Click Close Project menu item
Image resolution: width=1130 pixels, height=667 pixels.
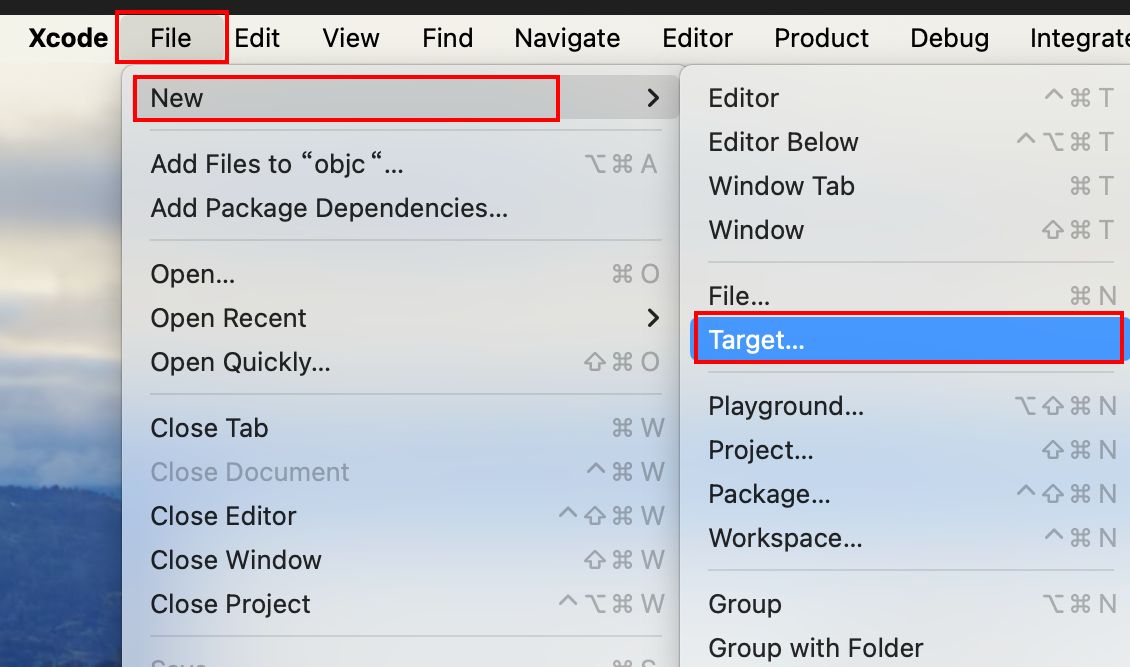point(230,604)
